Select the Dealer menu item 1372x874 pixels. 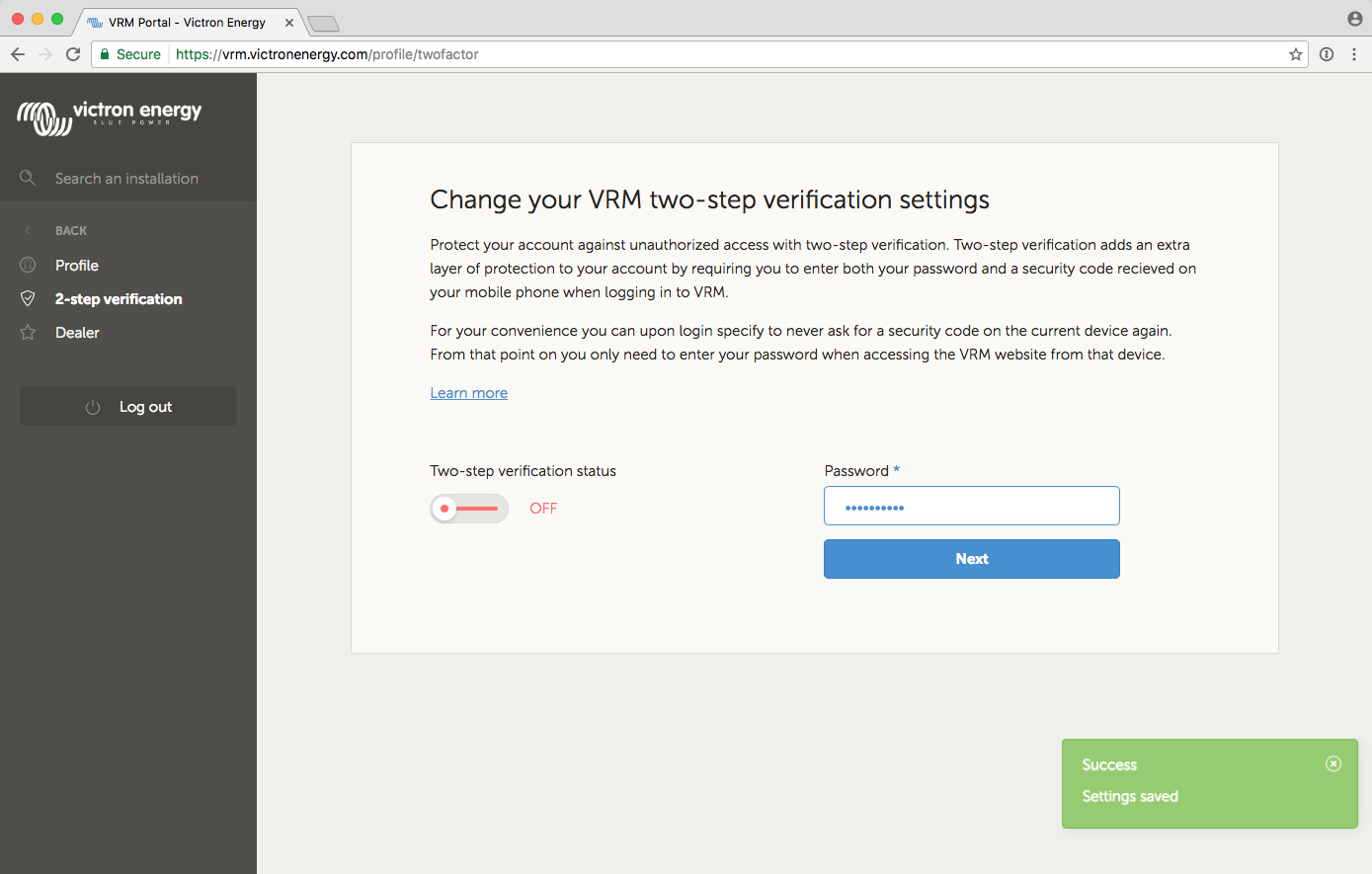pos(77,333)
